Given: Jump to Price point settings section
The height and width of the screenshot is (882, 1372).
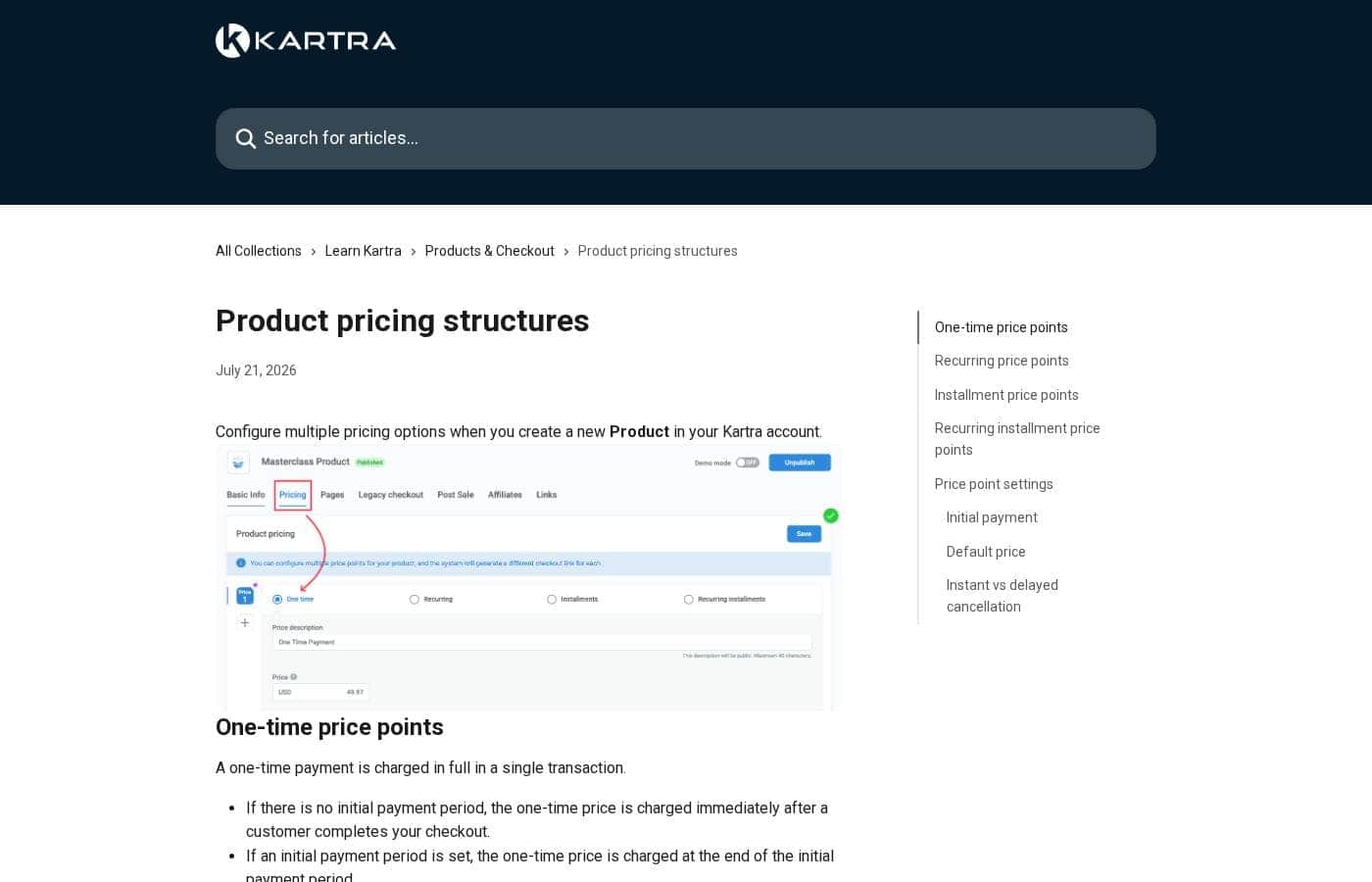Looking at the screenshot, I should click(x=994, y=484).
